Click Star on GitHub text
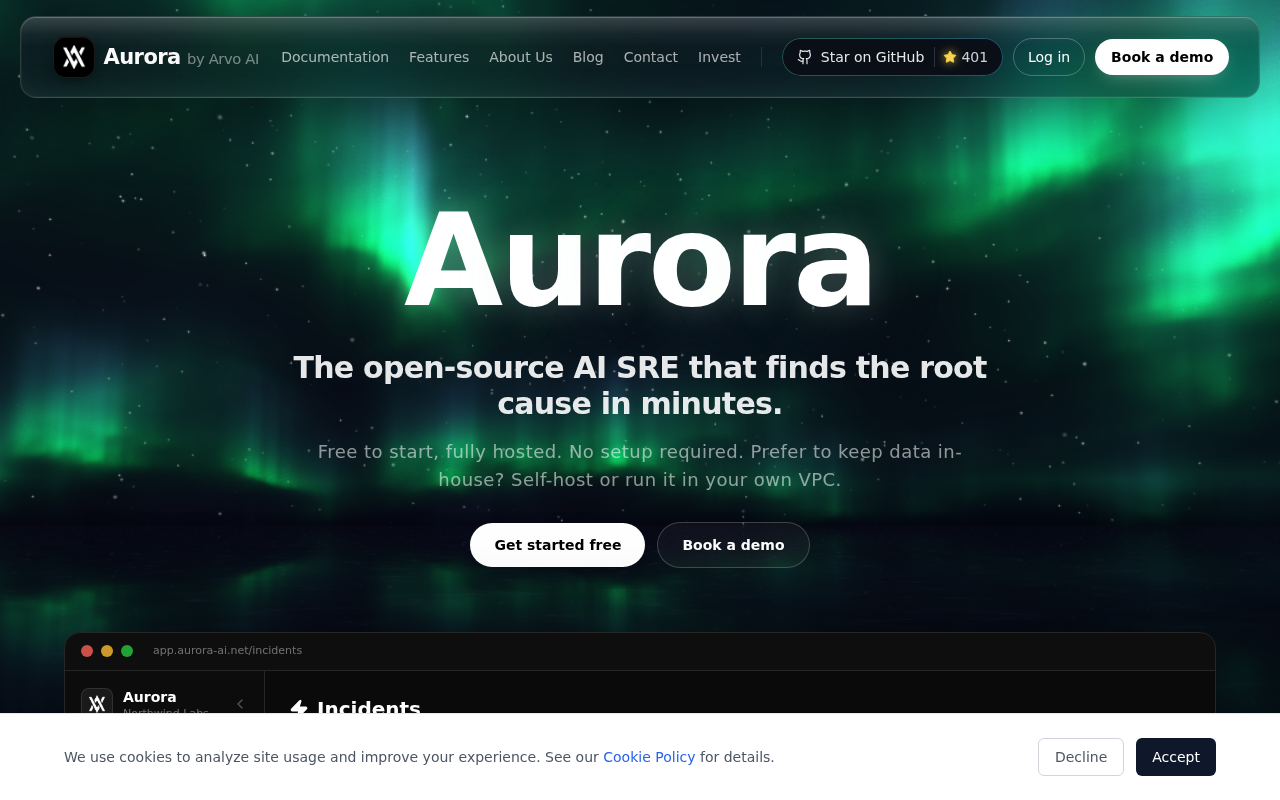Viewport: 1280px width, 800px height. pyautogui.click(x=872, y=57)
